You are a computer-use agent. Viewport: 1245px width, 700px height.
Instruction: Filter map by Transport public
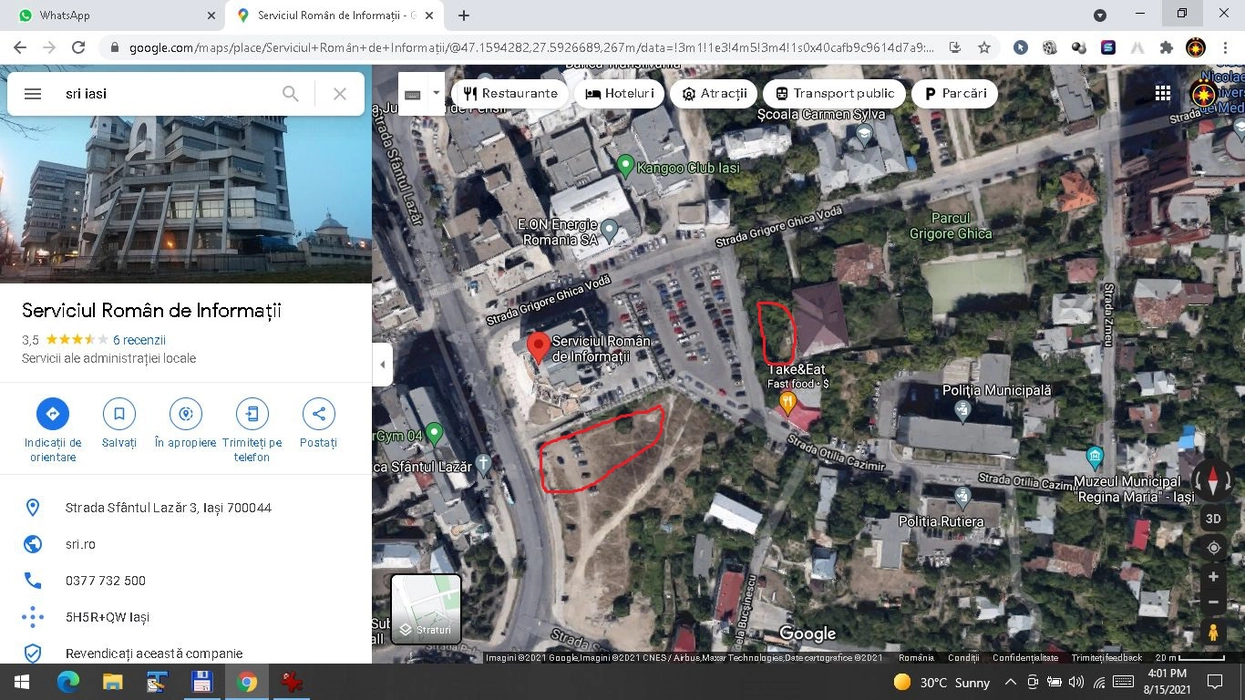(x=835, y=94)
